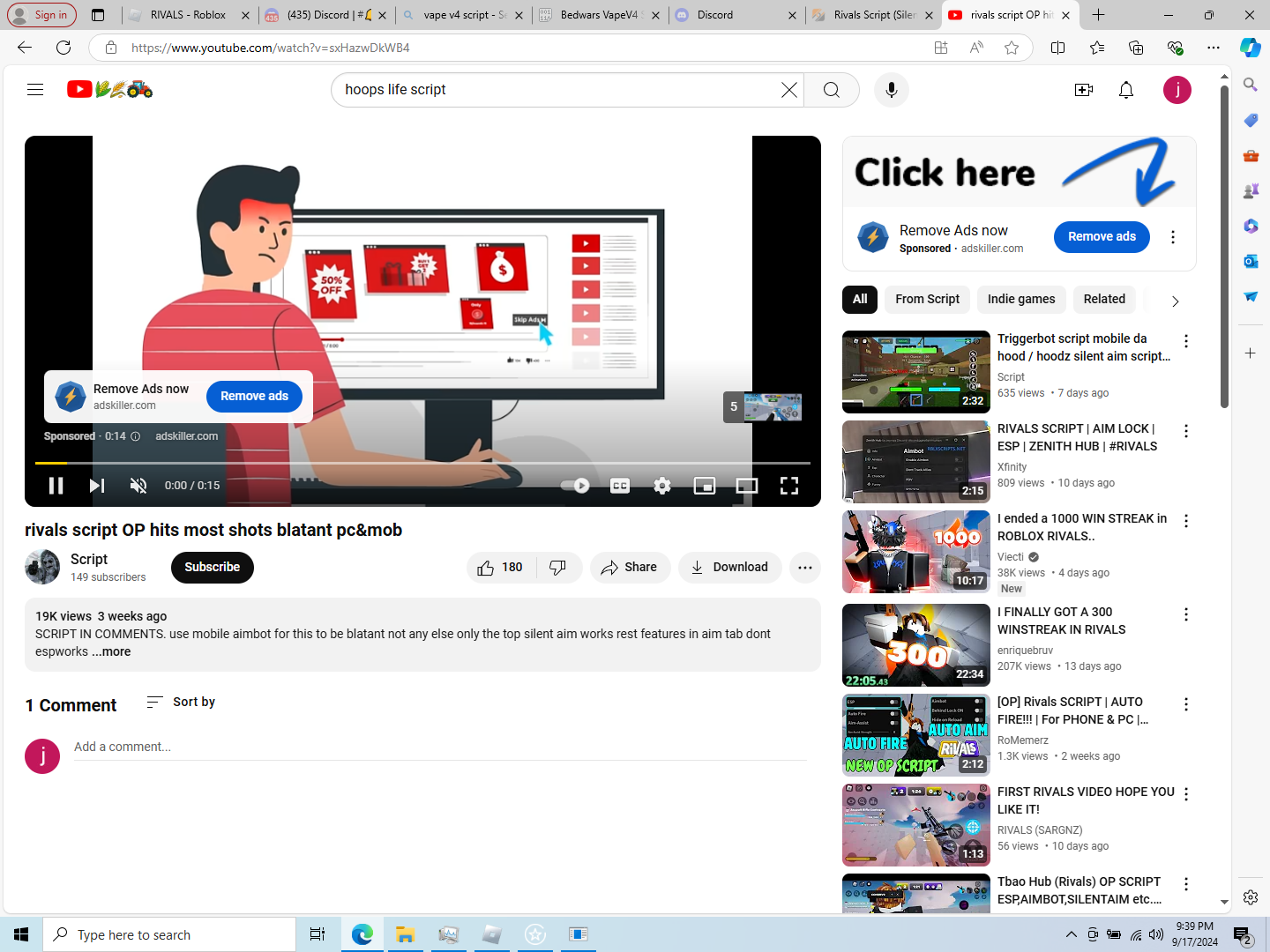Show hidden system tray icons
This screenshot has height=952, width=1270.
pos(1071,934)
